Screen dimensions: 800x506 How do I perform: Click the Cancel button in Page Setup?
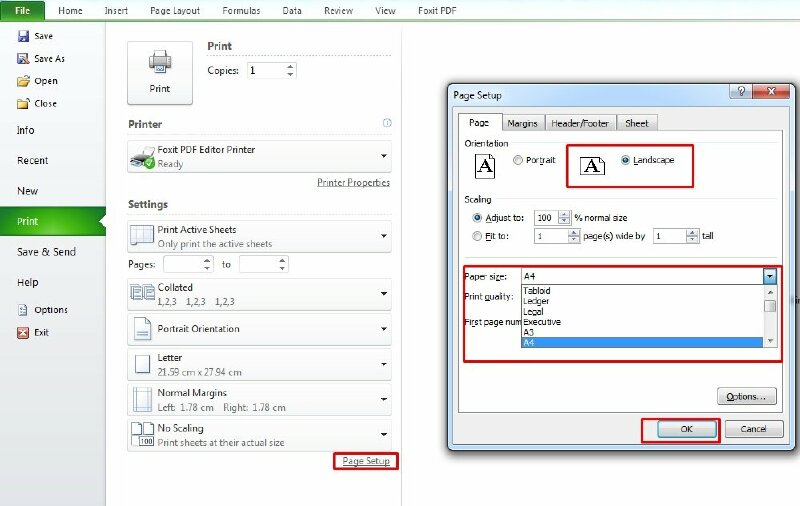[x=754, y=429]
